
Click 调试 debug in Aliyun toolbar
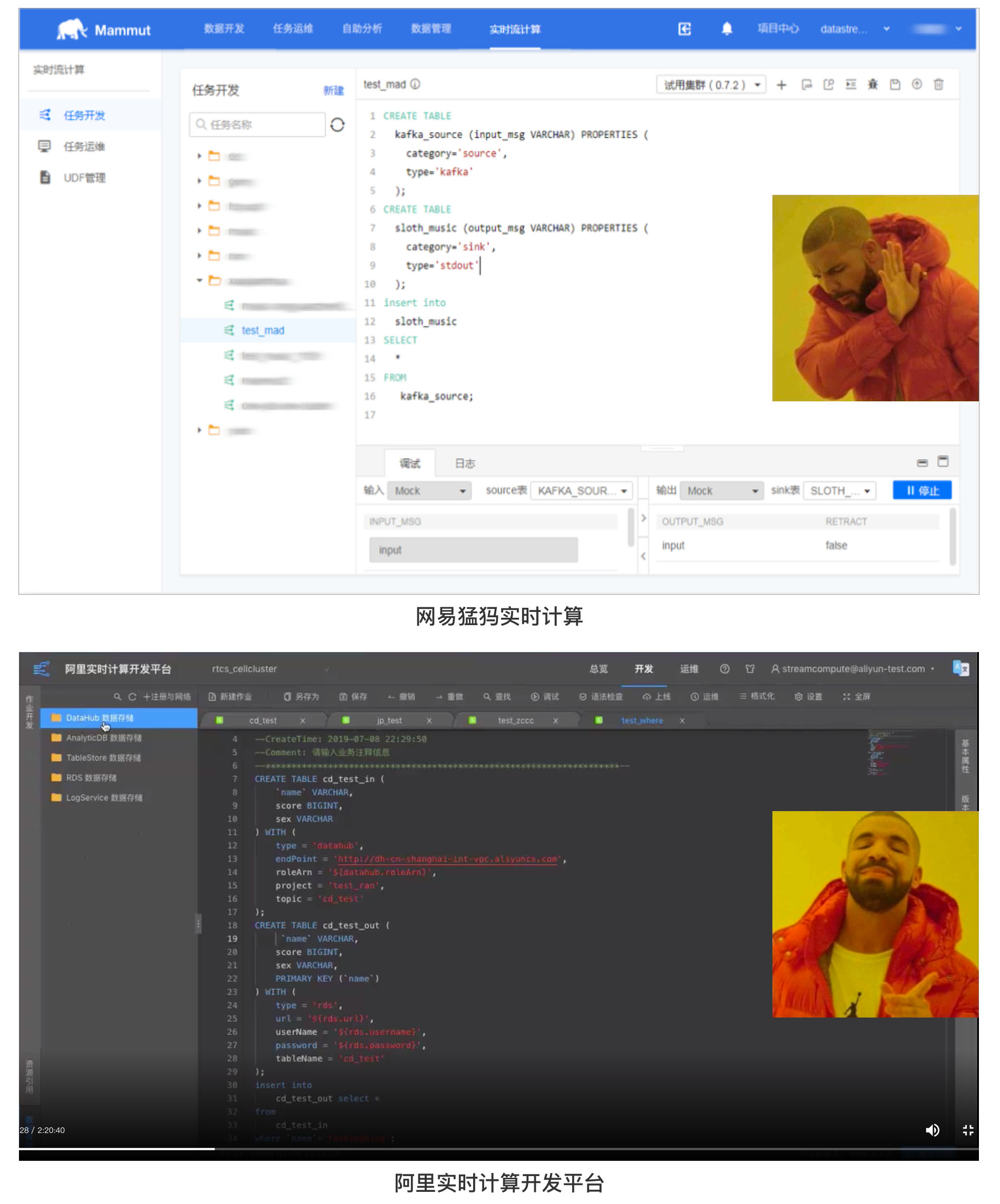[545, 697]
